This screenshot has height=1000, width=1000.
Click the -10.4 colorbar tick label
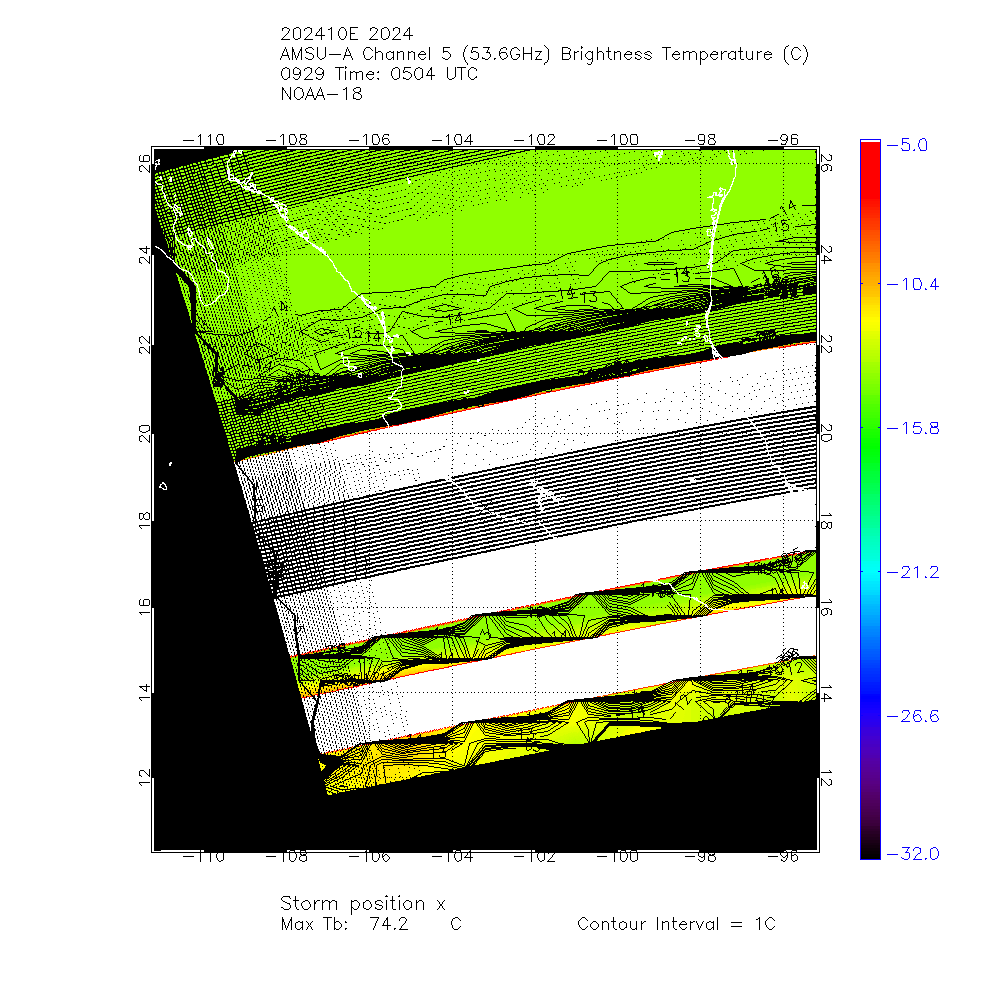tap(914, 285)
